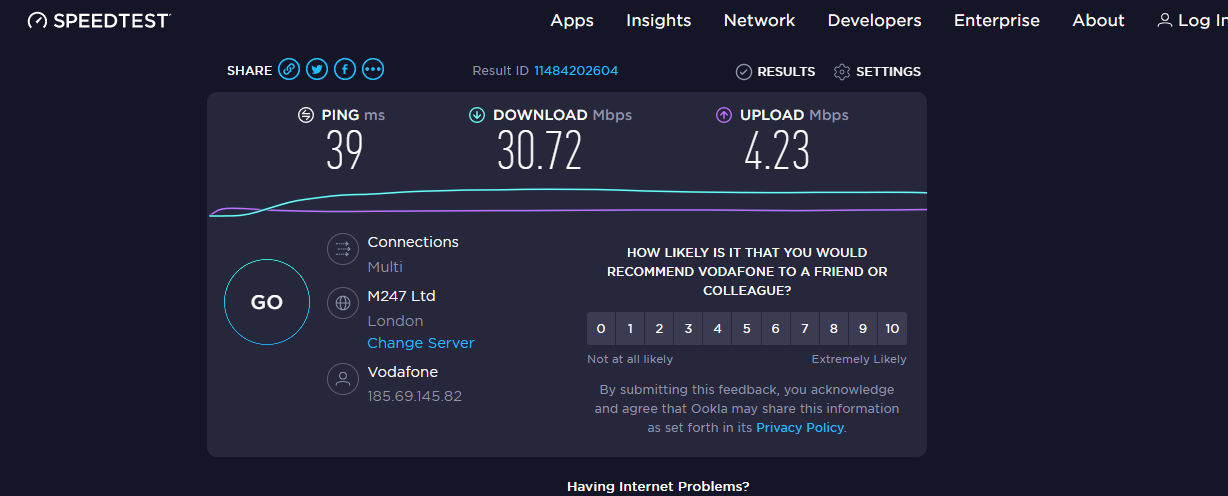Open the Developers menu
1228x496 pixels.
click(x=875, y=20)
